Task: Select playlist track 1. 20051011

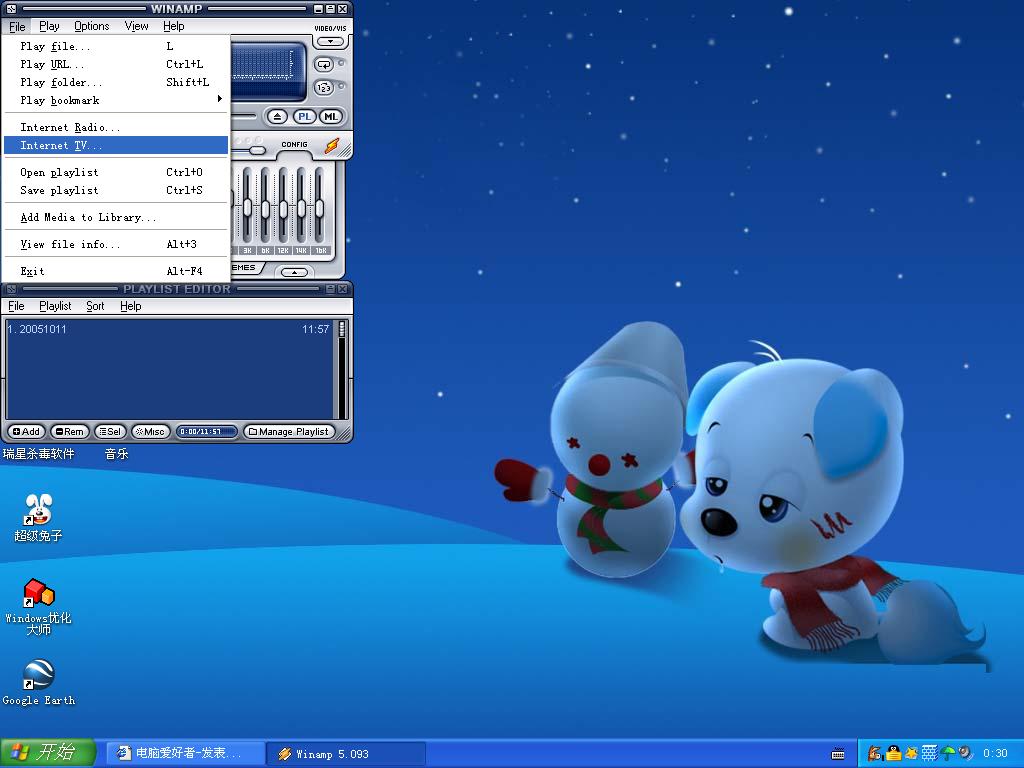Action: click(169, 329)
